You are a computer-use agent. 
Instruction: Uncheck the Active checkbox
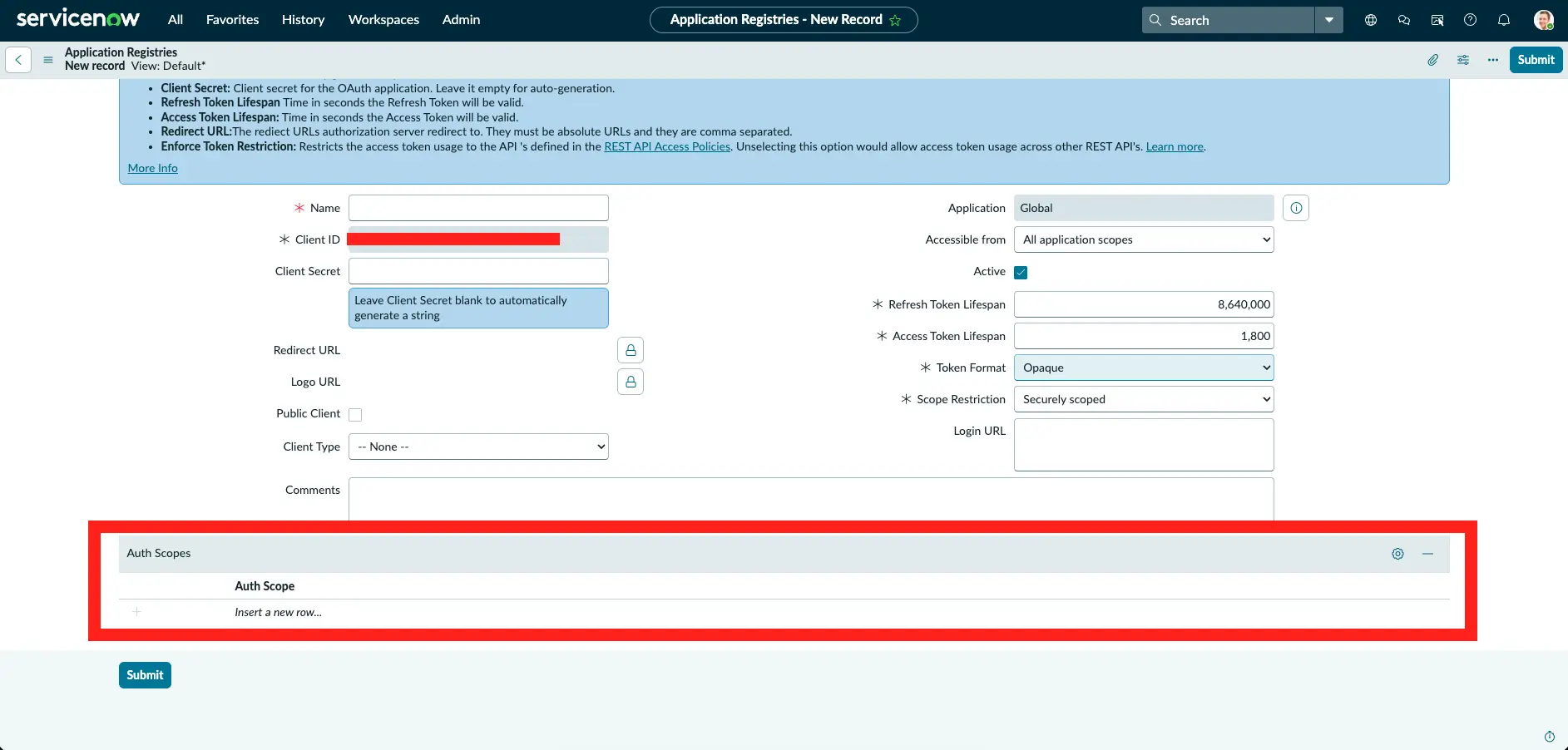point(1021,273)
